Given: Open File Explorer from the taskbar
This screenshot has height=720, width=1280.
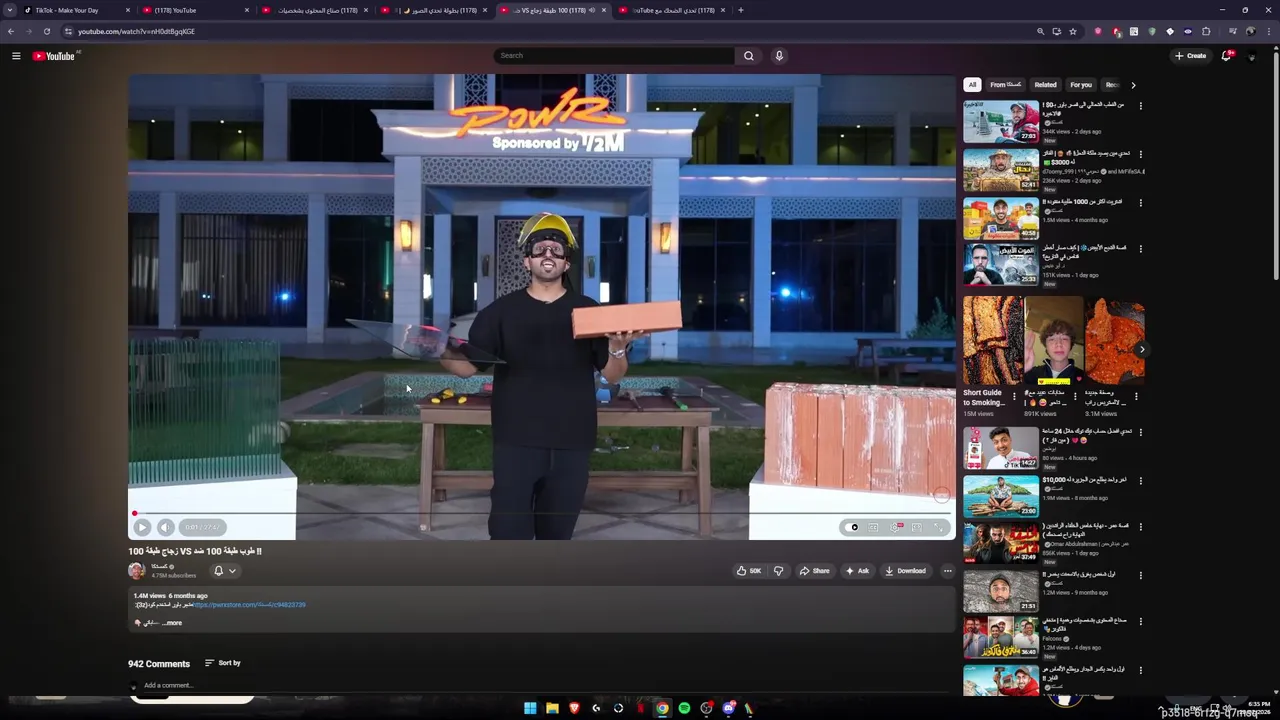Looking at the screenshot, I should coord(552,708).
